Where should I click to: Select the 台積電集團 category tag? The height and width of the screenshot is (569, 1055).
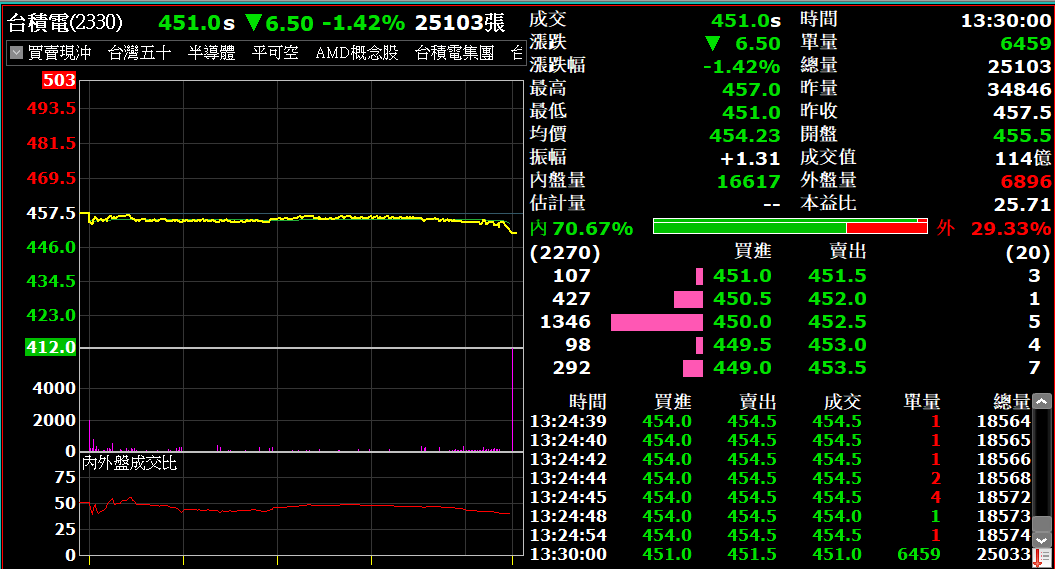point(454,52)
